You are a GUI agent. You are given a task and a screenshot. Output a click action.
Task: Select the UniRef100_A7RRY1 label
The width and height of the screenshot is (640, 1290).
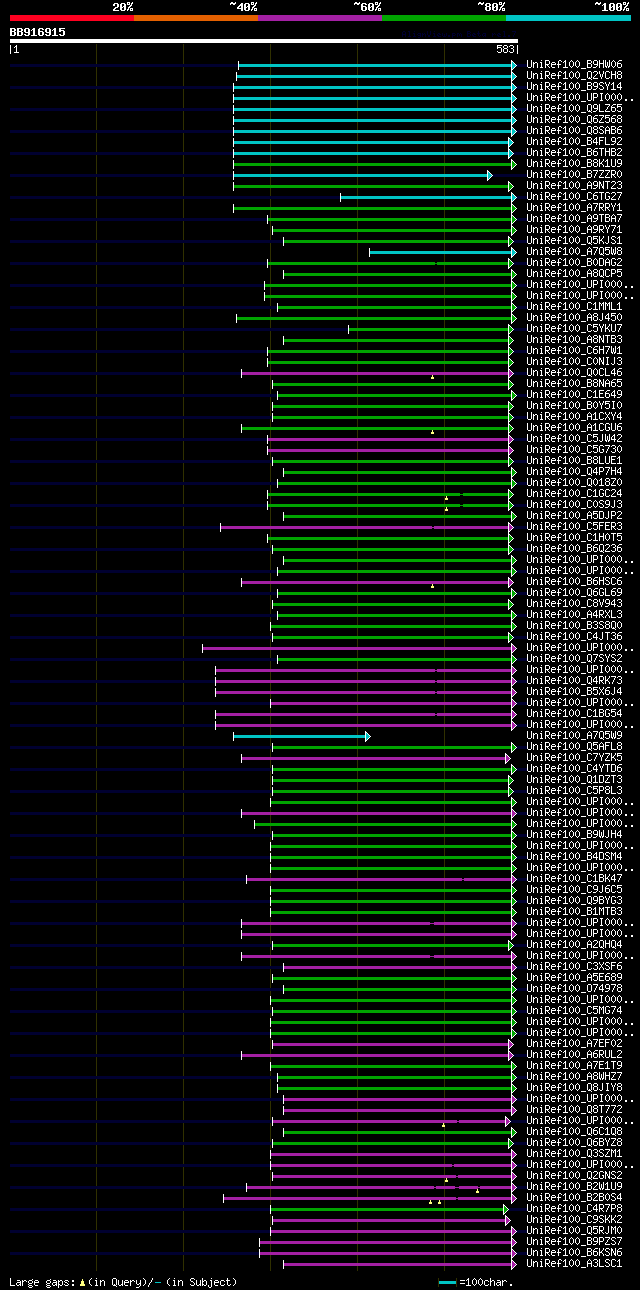tap(573, 207)
